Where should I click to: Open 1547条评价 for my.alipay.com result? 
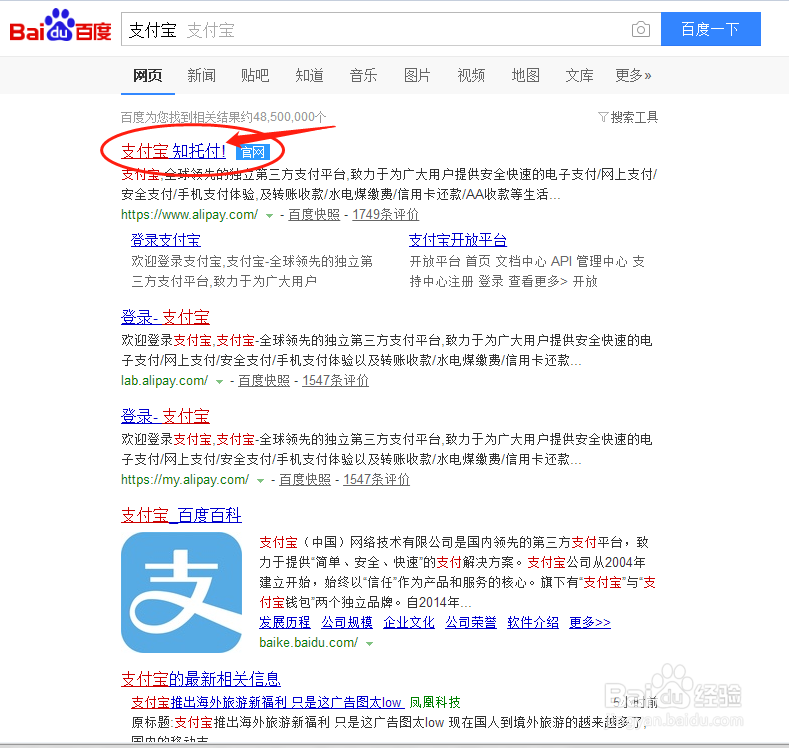point(376,480)
